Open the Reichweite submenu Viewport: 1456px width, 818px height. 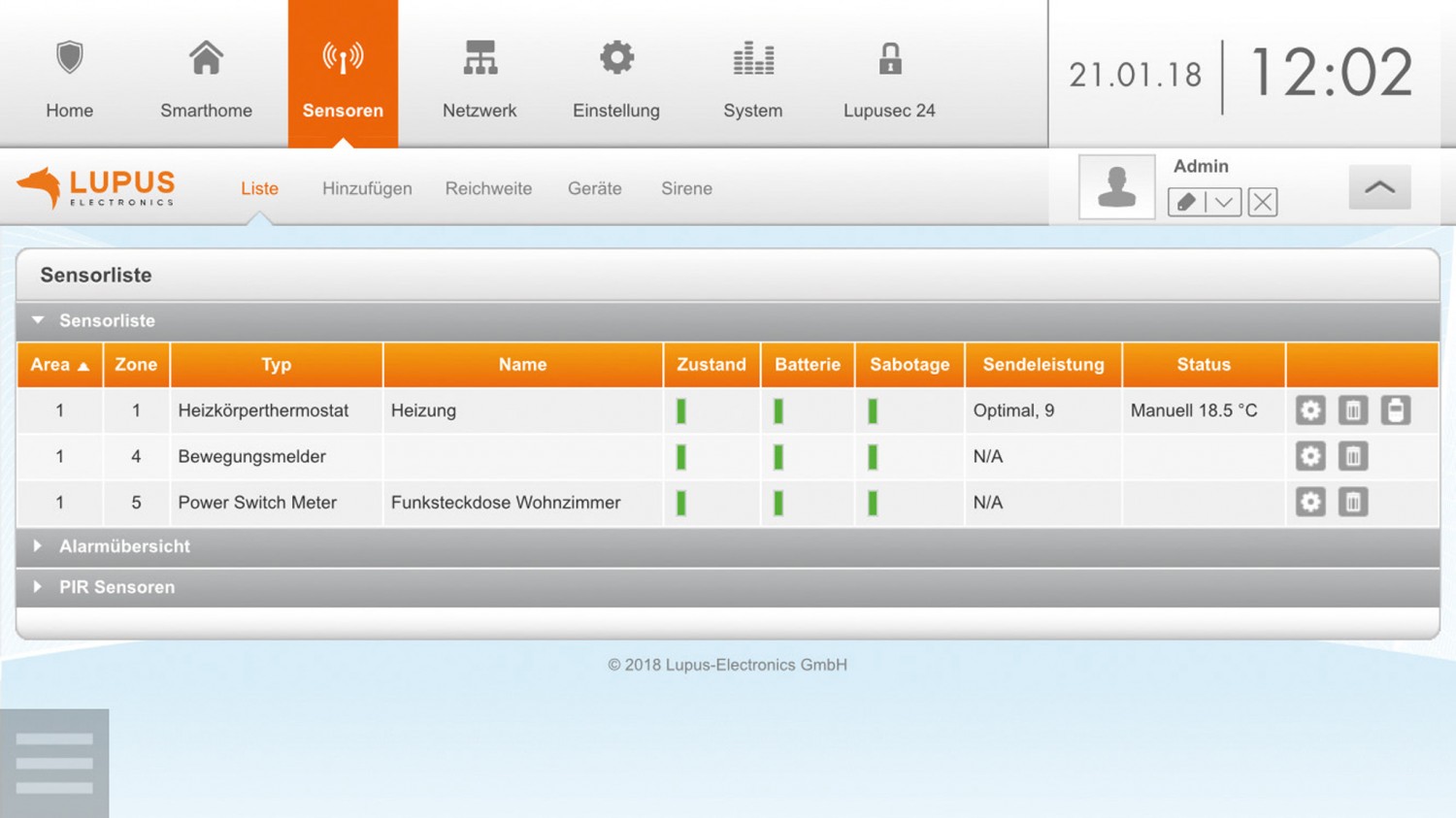pos(488,188)
